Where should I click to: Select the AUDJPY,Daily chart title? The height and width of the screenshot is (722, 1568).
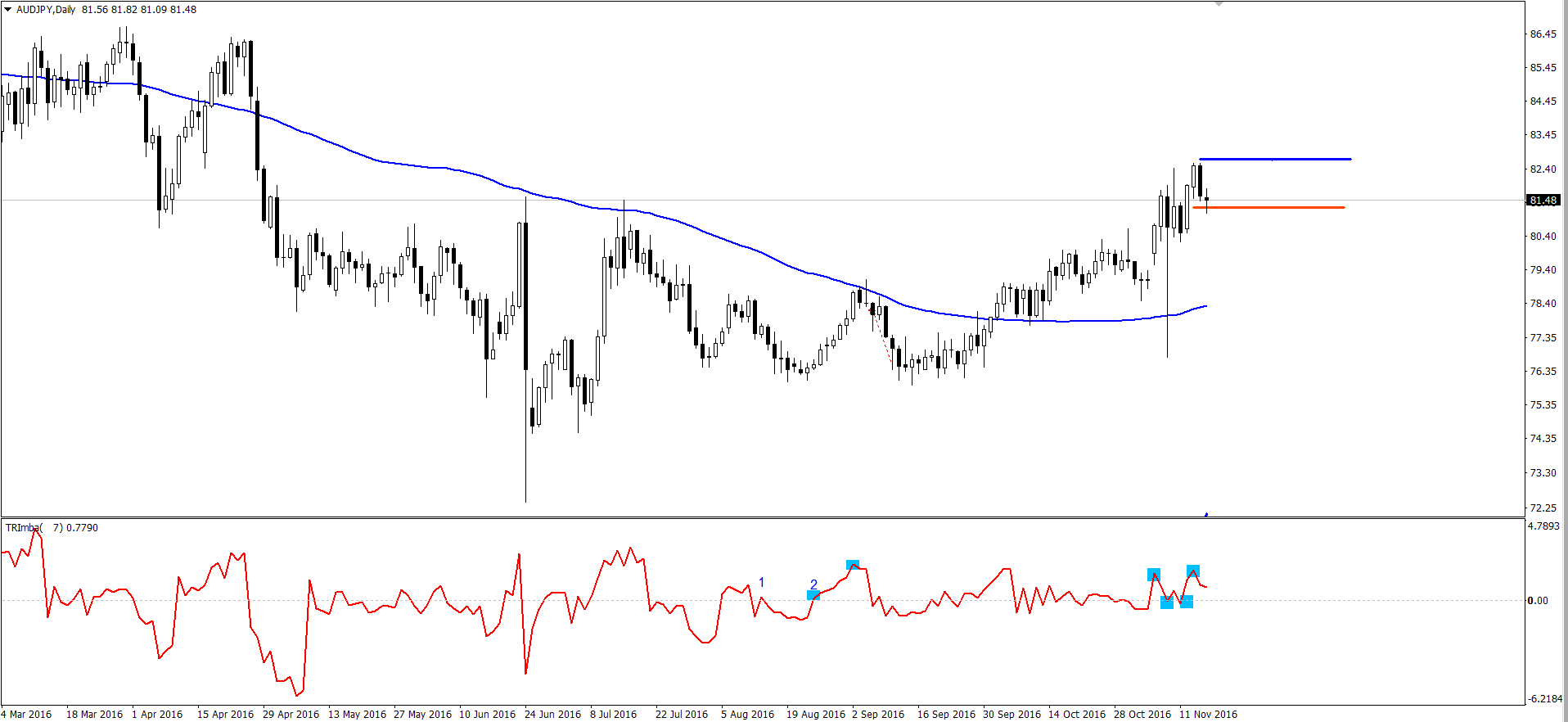(46, 10)
